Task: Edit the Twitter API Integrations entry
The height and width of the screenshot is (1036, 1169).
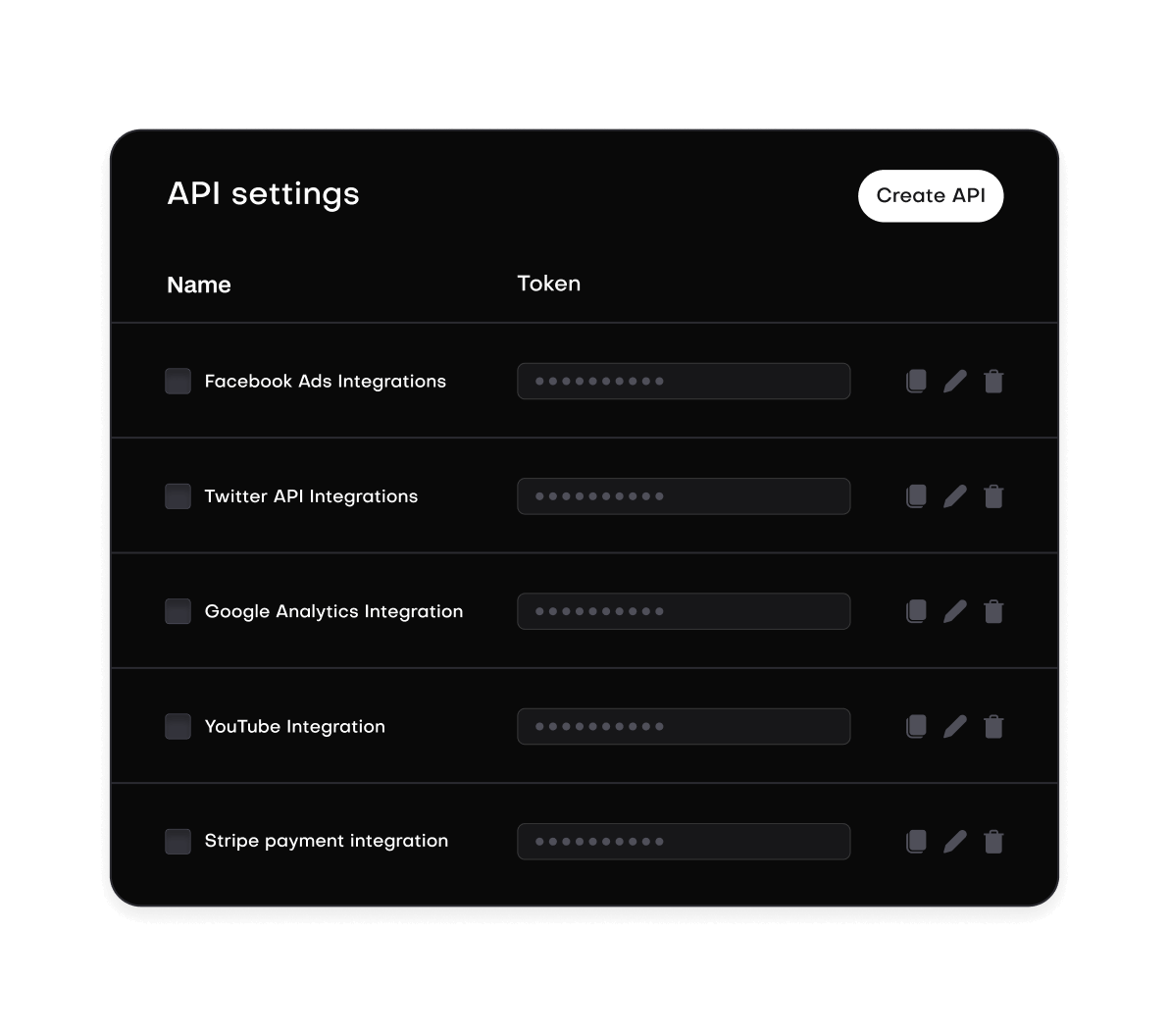Action: [x=954, y=496]
